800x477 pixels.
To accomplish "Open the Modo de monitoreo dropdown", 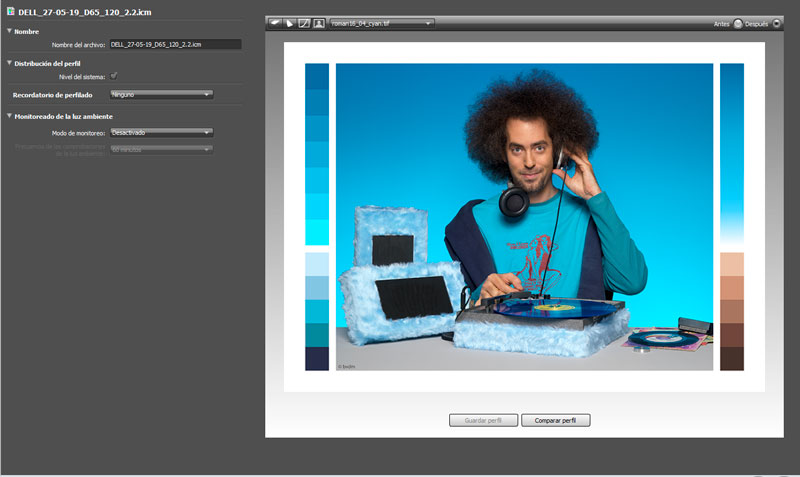I will click(161, 131).
